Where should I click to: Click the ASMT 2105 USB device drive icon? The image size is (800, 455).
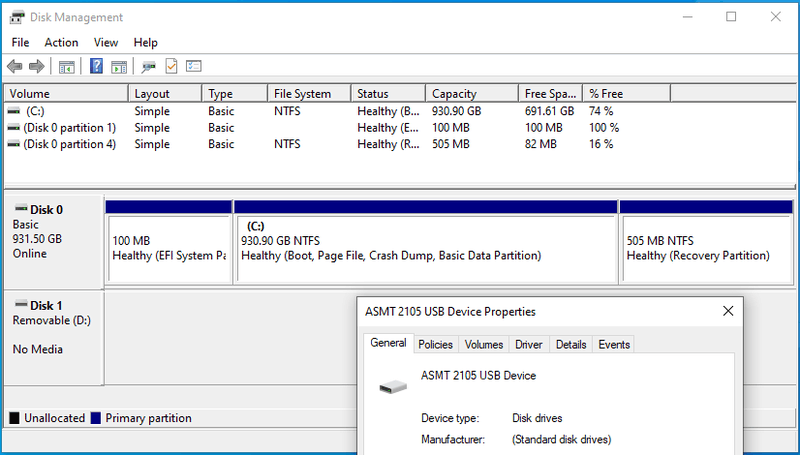coord(393,387)
